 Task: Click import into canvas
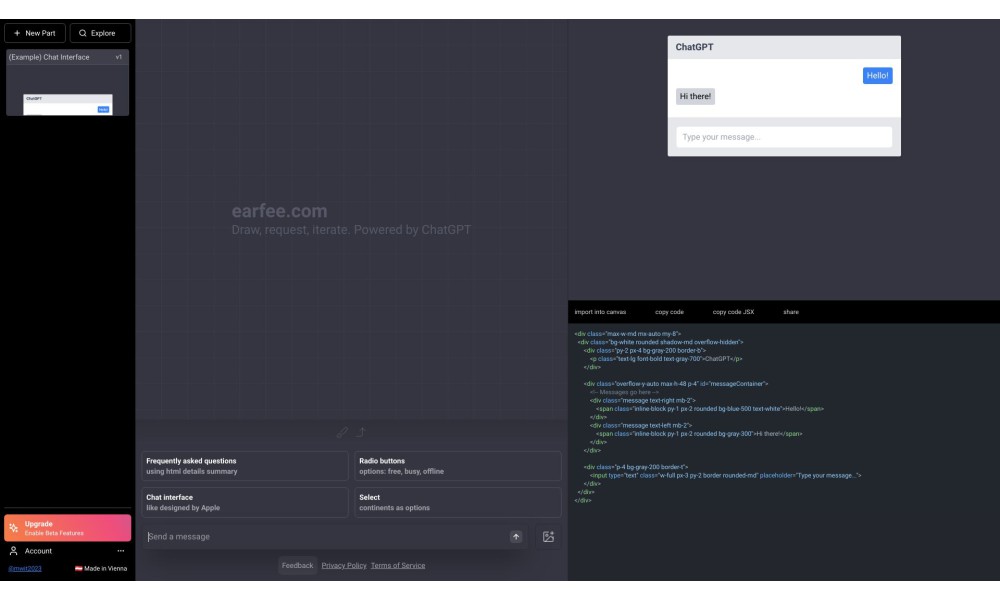(600, 312)
